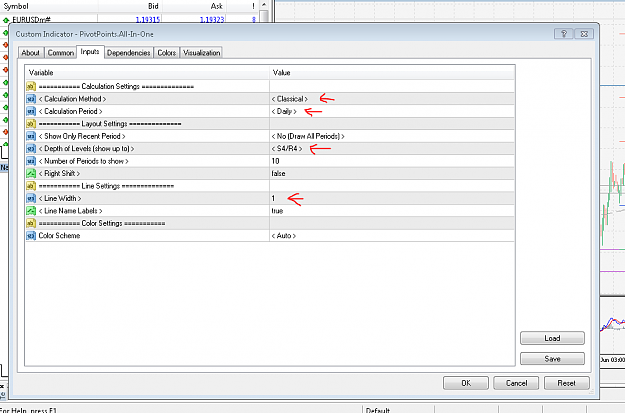Select the Show Only Recent Period label
The image size is (625, 413).
(82, 136)
